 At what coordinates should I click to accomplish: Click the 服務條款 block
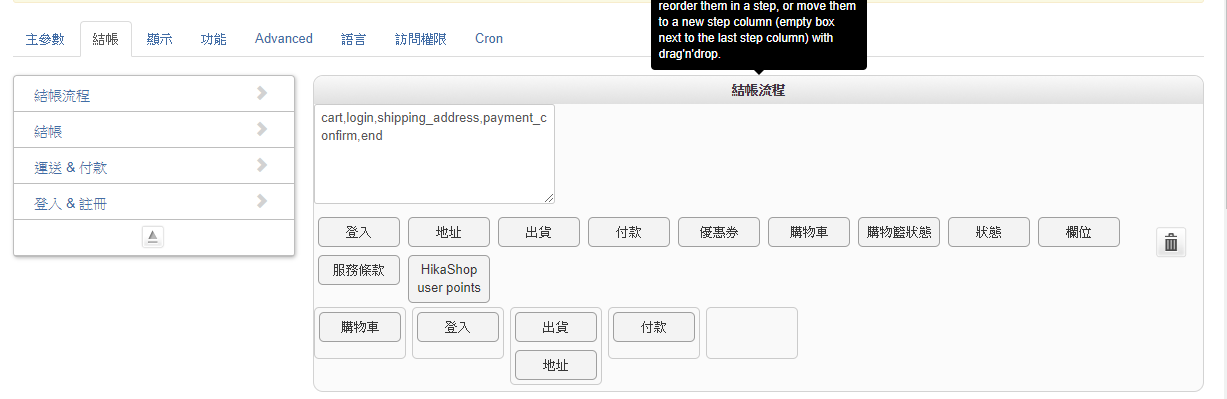pos(359,270)
